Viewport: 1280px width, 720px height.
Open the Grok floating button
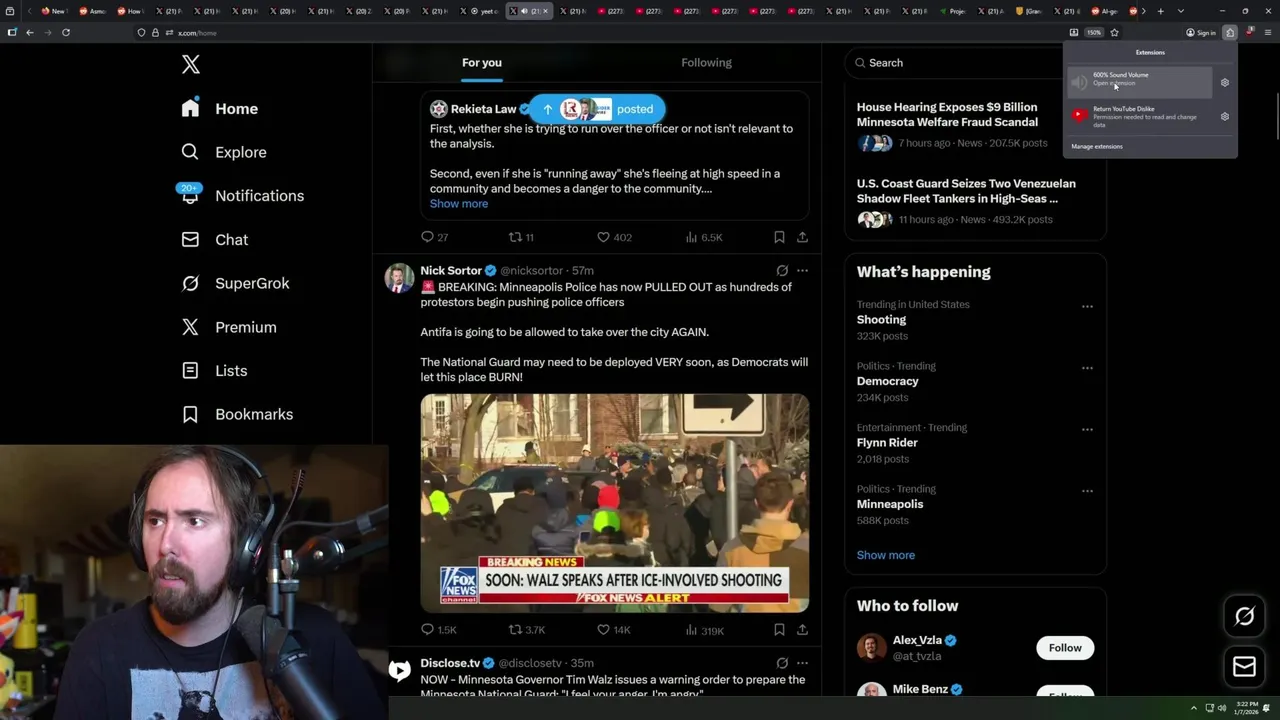[1244, 617]
